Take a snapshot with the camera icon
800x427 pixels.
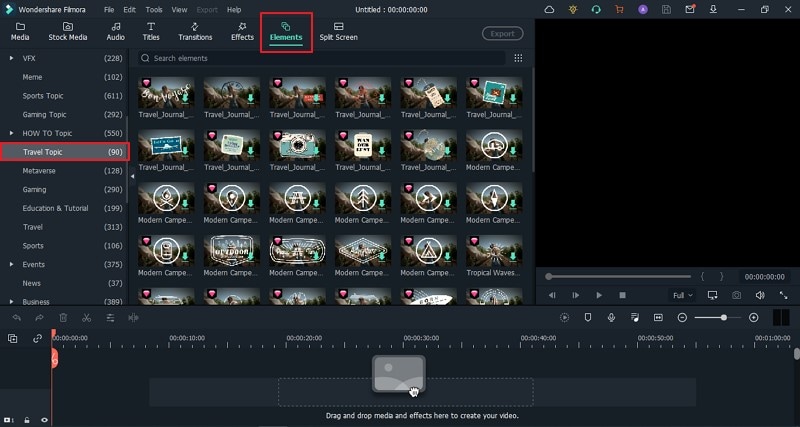coord(736,295)
